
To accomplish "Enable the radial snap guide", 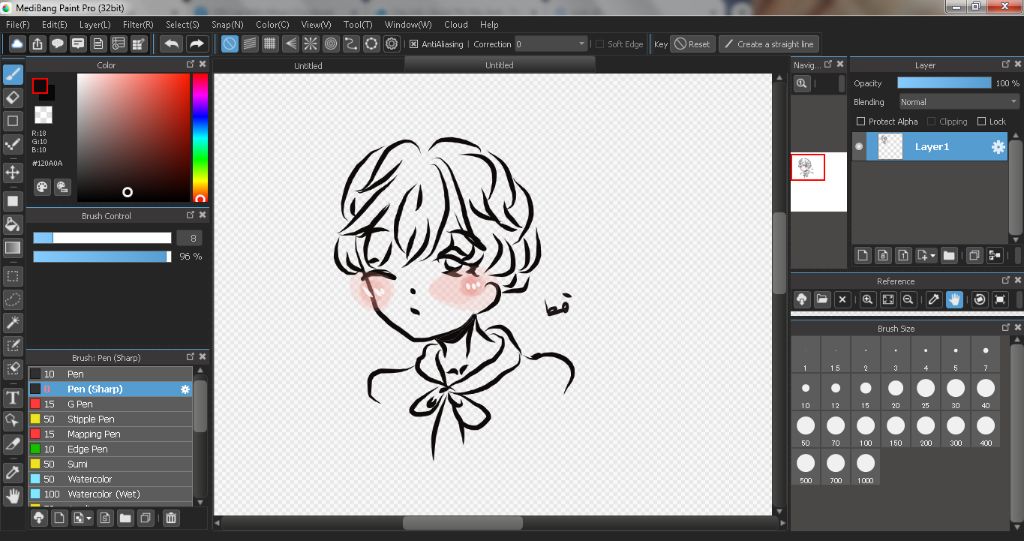I will click(311, 44).
